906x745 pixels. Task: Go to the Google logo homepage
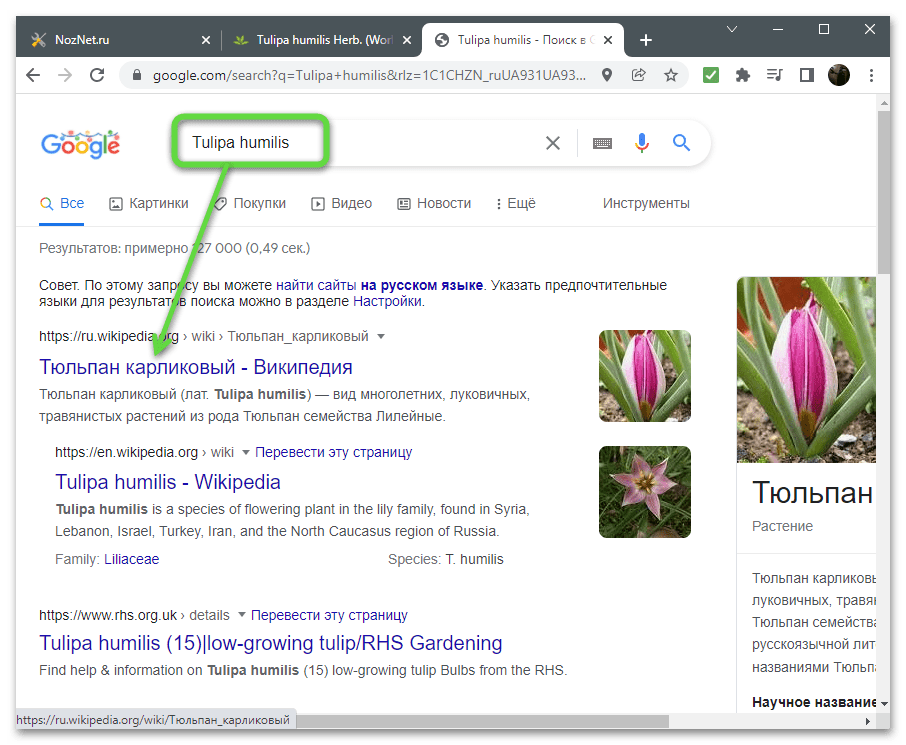[x=80, y=144]
